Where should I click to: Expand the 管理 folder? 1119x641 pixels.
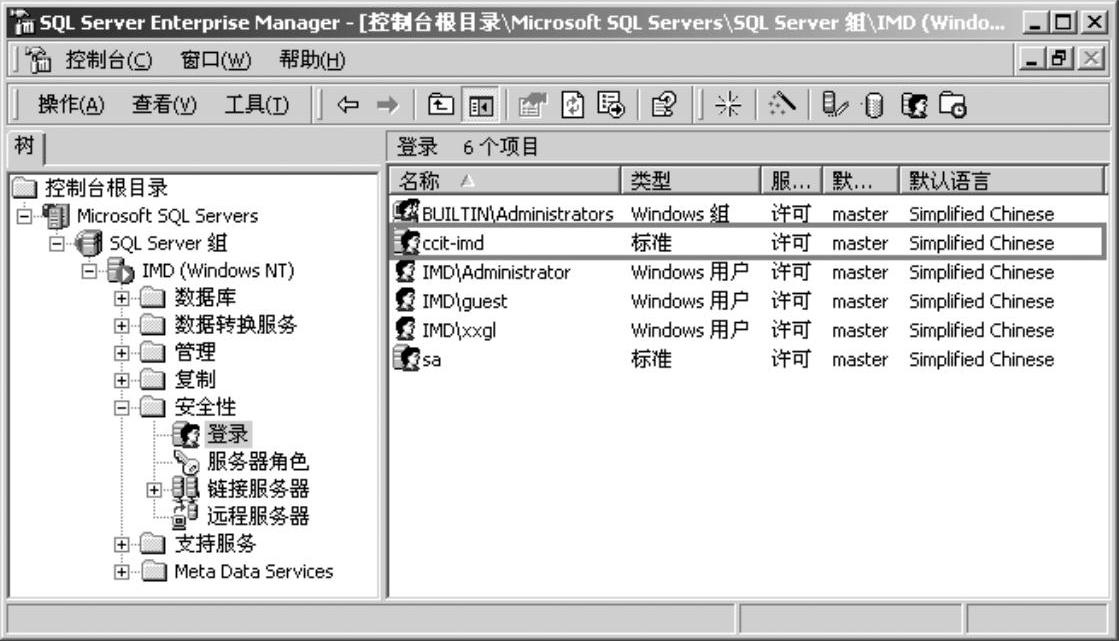[x=121, y=353]
